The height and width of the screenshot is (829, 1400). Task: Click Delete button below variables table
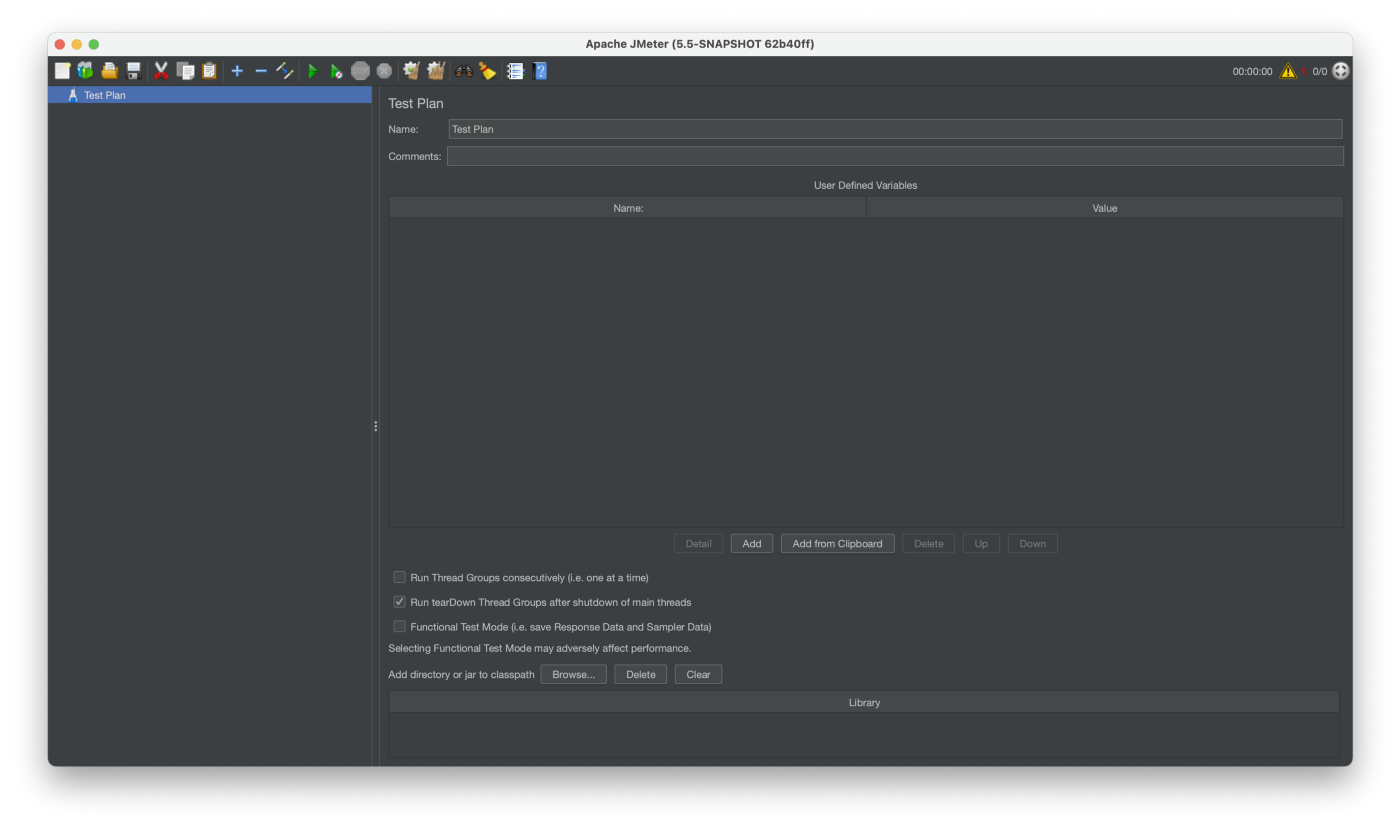[929, 544]
